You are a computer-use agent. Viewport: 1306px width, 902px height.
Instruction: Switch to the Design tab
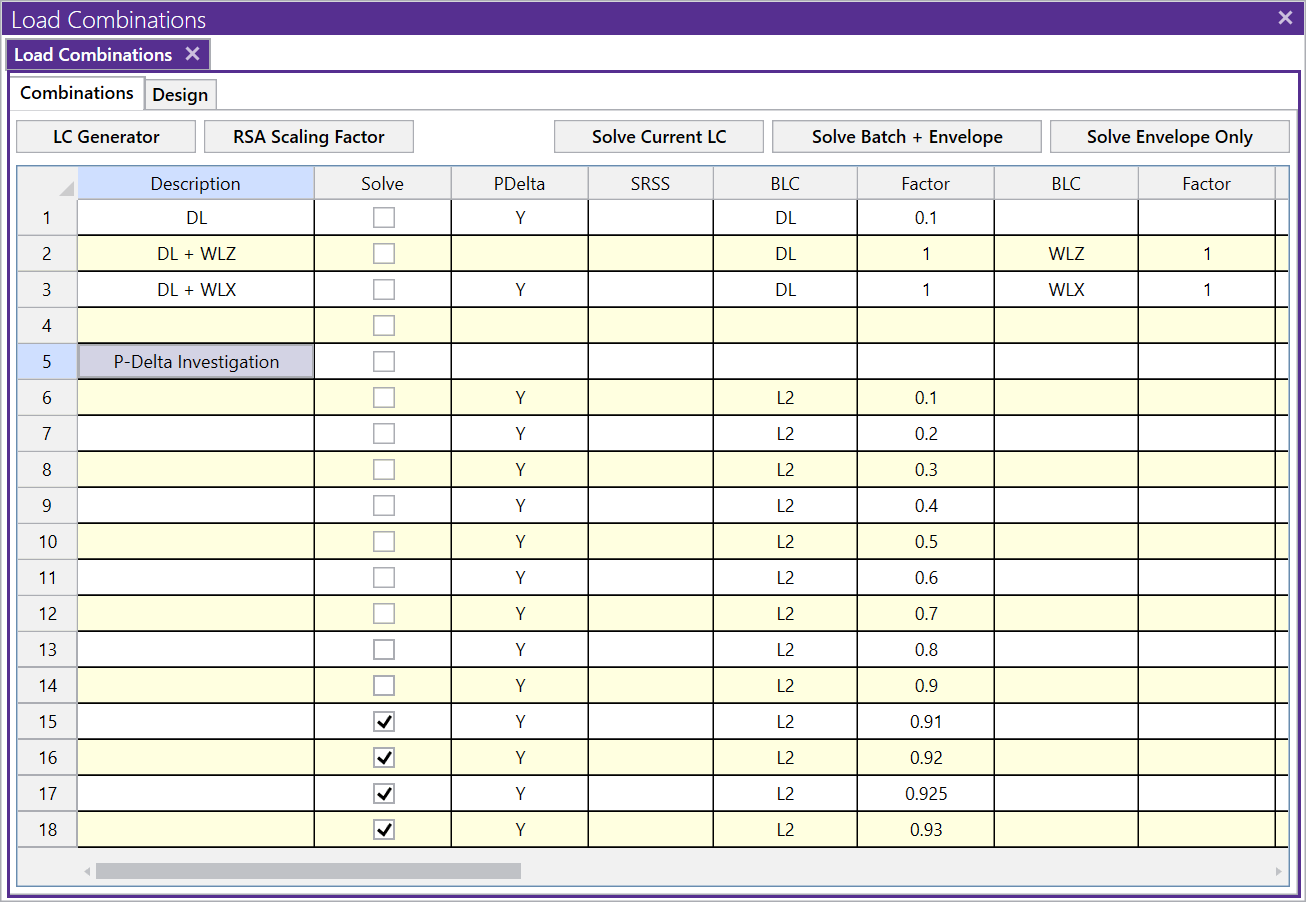tap(180, 95)
